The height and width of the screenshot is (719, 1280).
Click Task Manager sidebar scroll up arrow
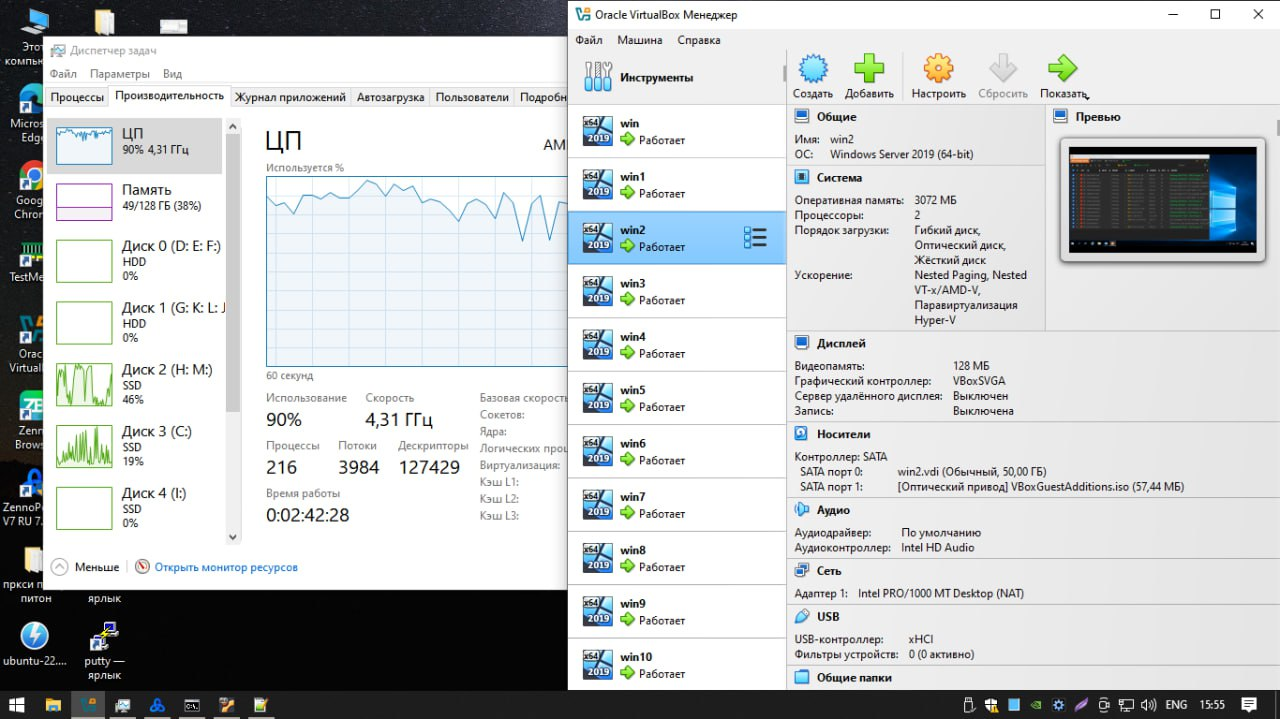[234, 126]
